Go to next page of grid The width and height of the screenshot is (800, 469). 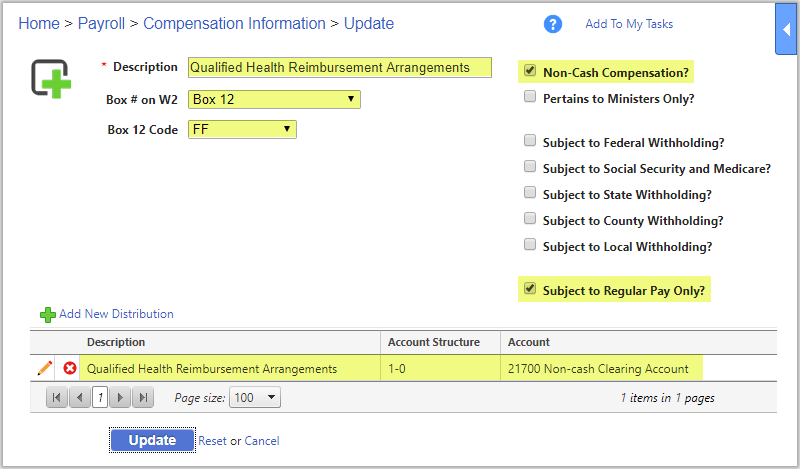pyautogui.click(x=122, y=398)
